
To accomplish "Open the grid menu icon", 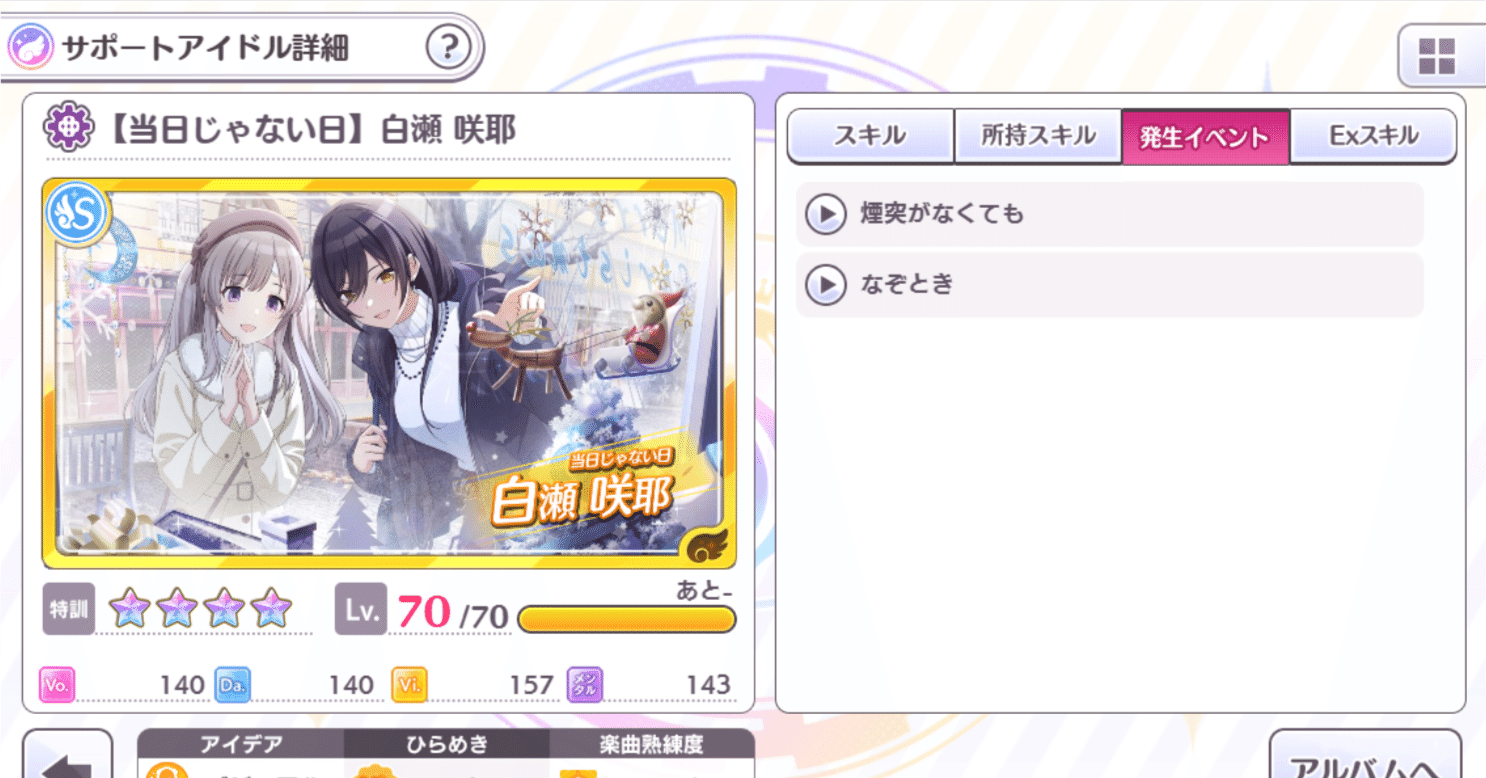I will point(1436,56).
